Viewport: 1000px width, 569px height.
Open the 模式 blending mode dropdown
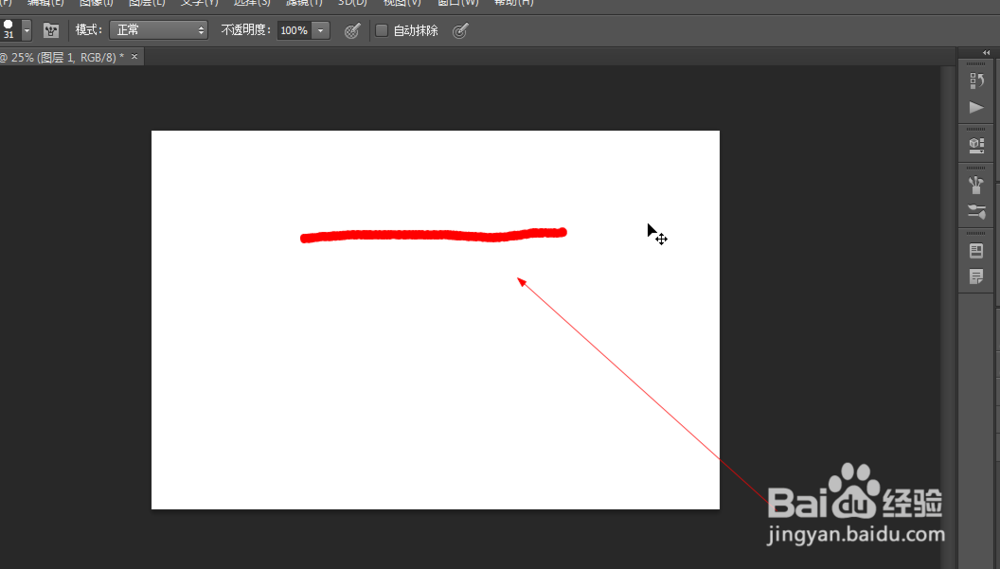pyautogui.click(x=158, y=30)
